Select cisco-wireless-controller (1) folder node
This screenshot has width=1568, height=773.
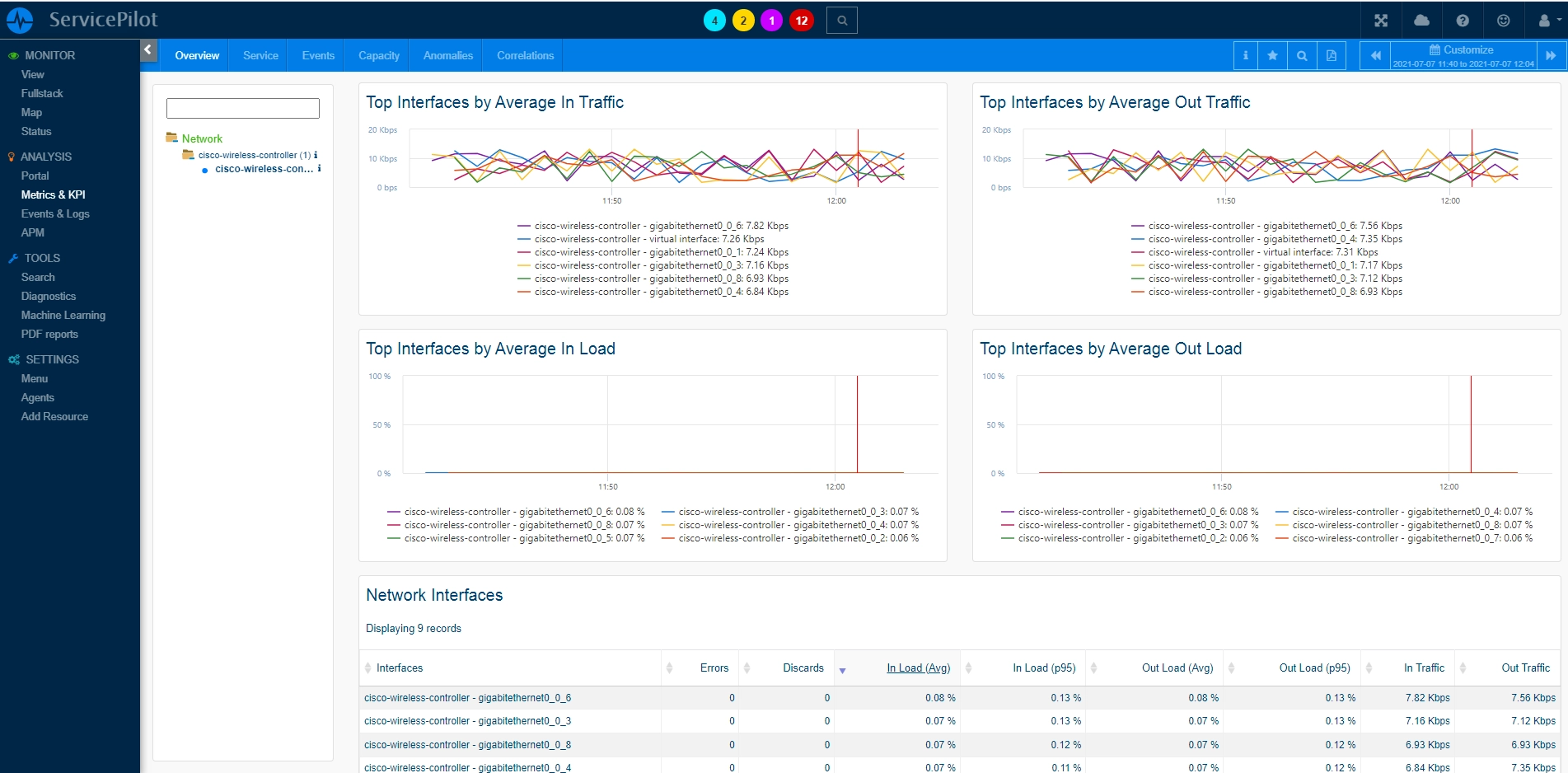(255, 155)
